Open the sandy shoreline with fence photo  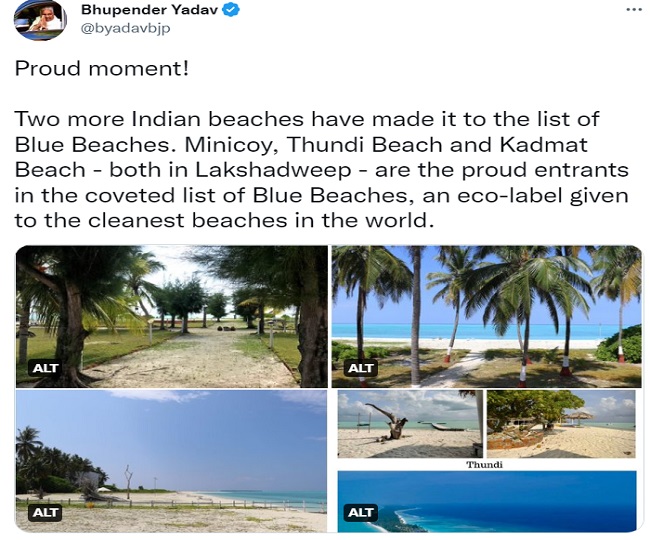tap(171, 460)
